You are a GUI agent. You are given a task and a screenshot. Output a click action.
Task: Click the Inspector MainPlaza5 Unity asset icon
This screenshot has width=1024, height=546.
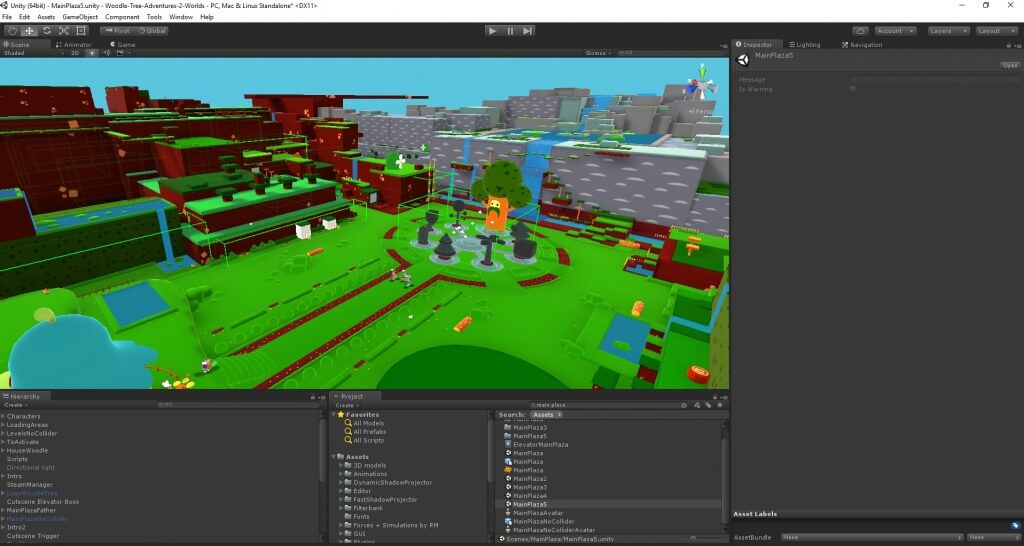(x=743, y=60)
